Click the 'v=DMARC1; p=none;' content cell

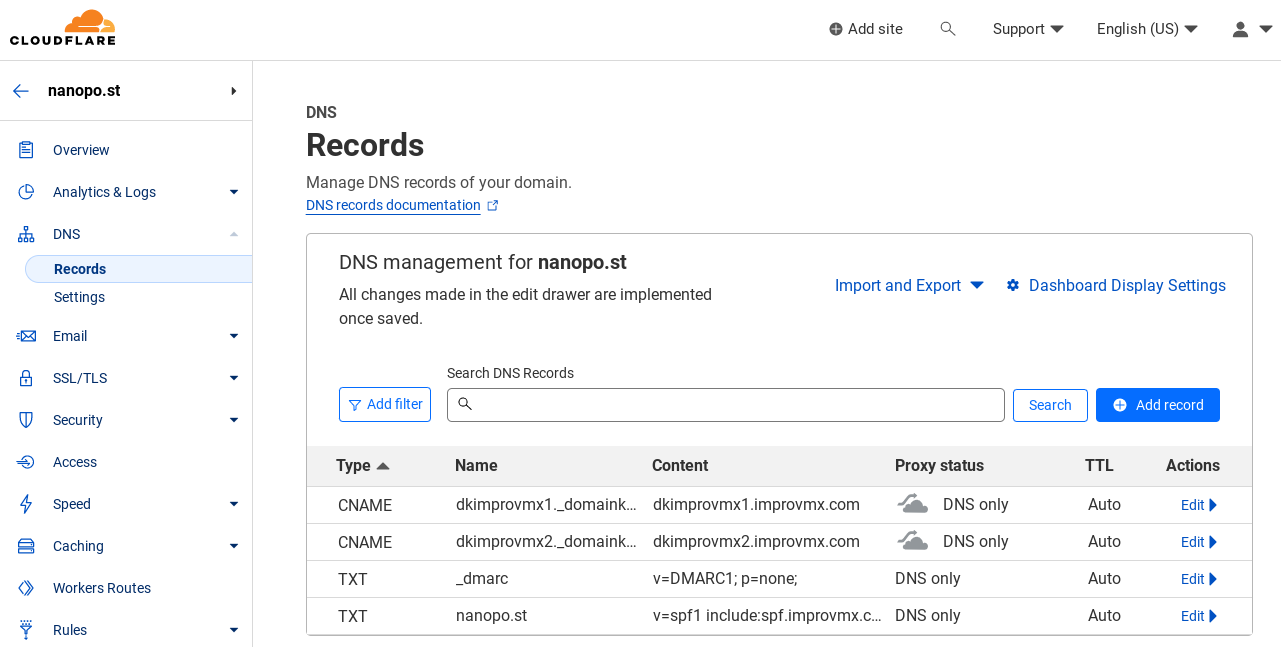coord(725,579)
